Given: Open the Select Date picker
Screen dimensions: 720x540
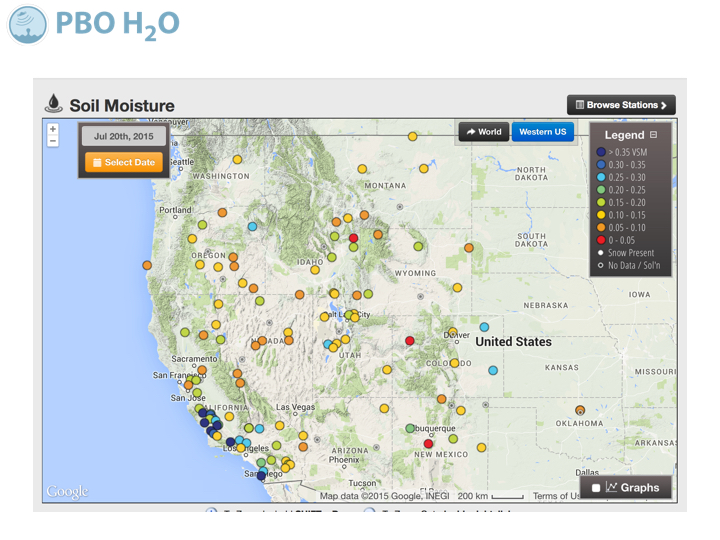Looking at the screenshot, I should pos(124,162).
